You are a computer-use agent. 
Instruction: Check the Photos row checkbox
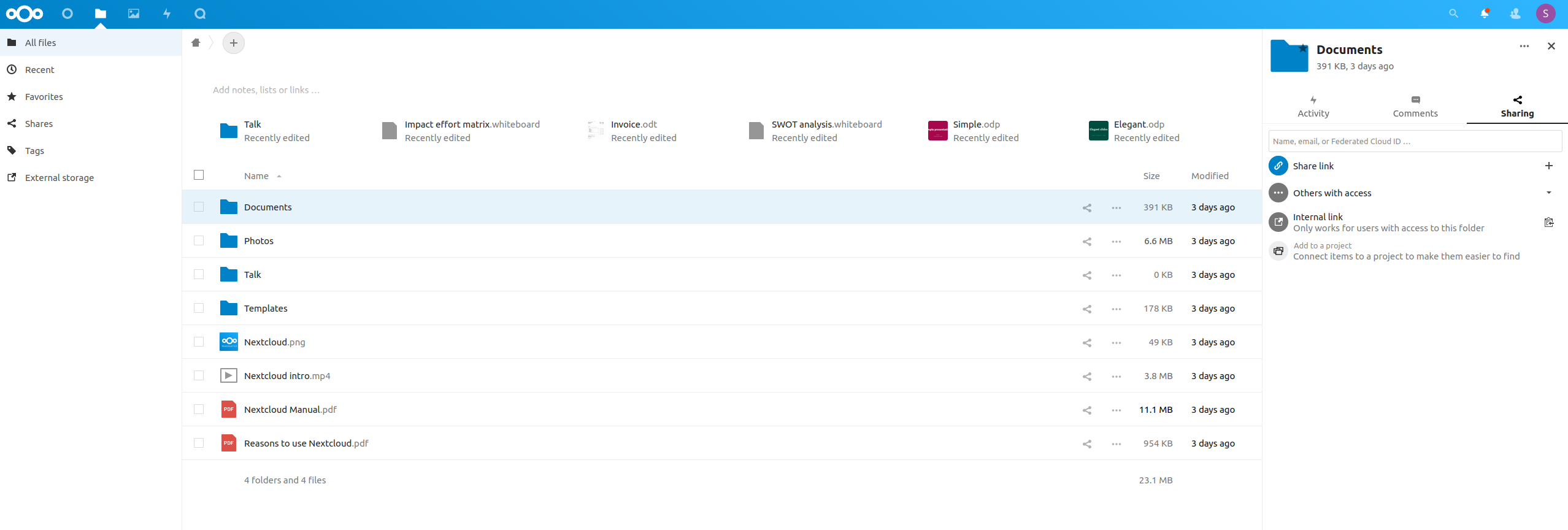(199, 240)
